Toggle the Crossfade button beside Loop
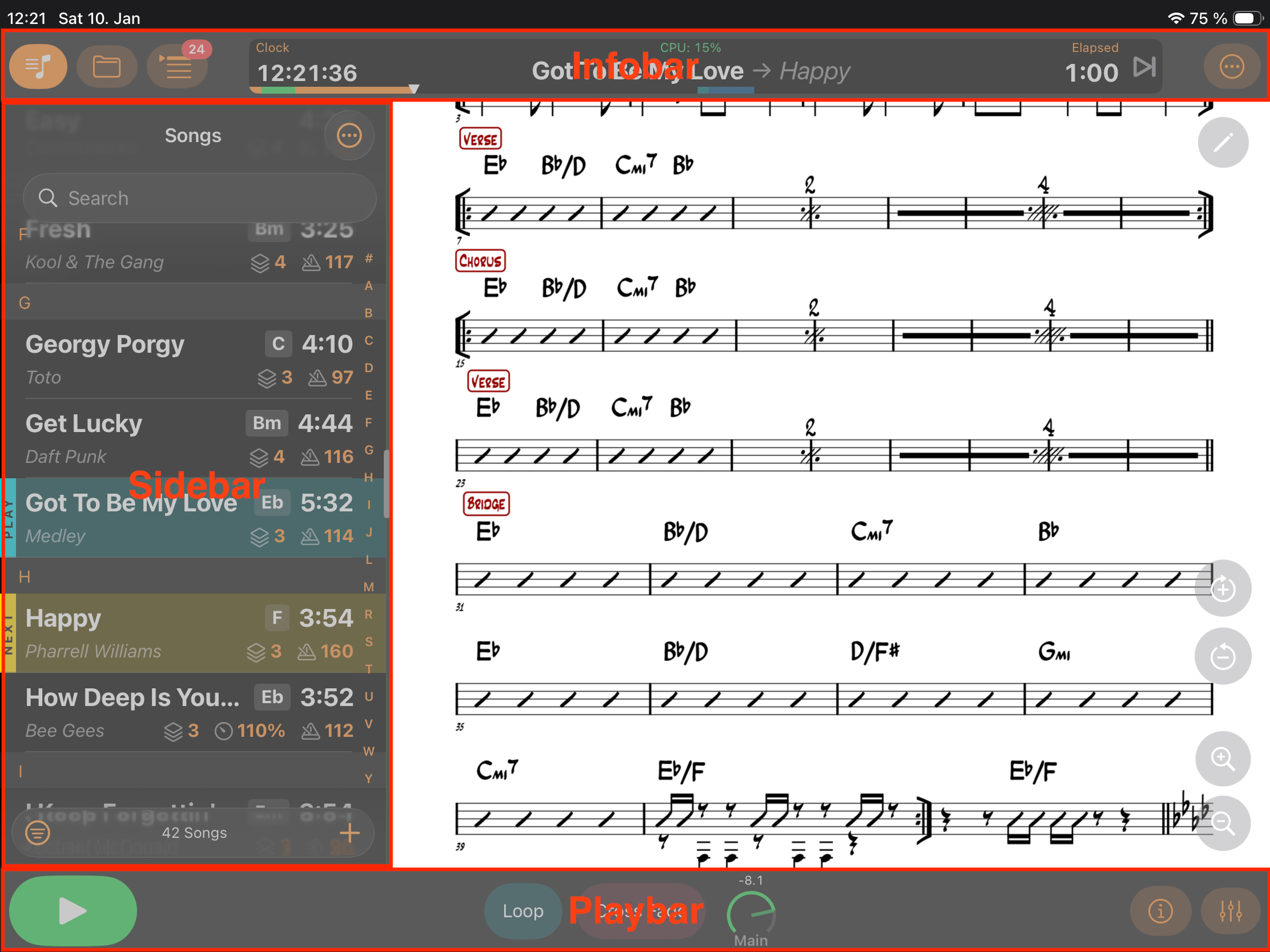This screenshot has height=952, width=1270. (640, 911)
